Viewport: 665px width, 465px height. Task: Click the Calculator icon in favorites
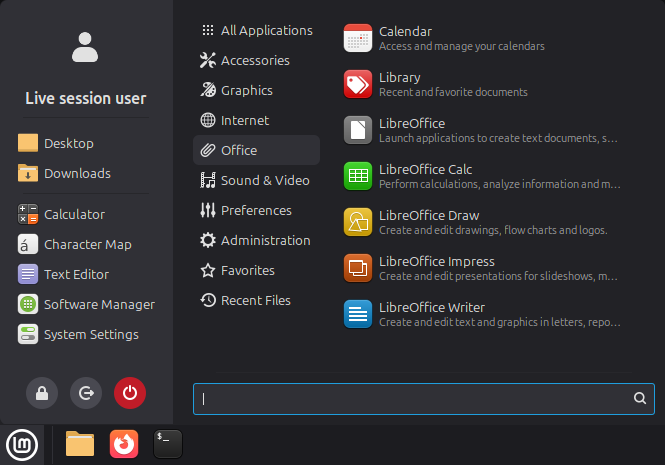click(28, 214)
